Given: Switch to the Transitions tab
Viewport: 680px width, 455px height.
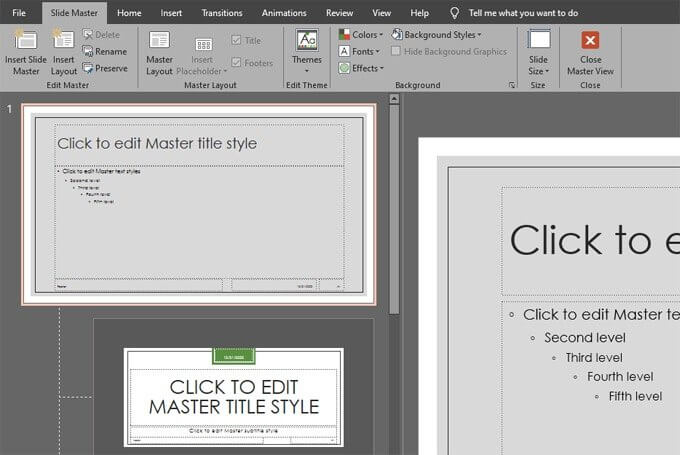Looking at the screenshot, I should pyautogui.click(x=221, y=13).
